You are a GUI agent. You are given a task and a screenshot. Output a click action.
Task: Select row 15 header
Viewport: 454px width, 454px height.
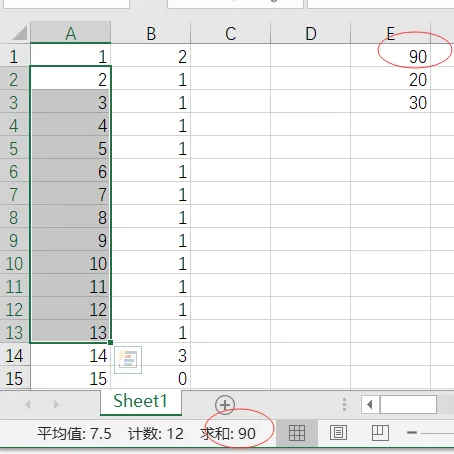(x=15, y=378)
